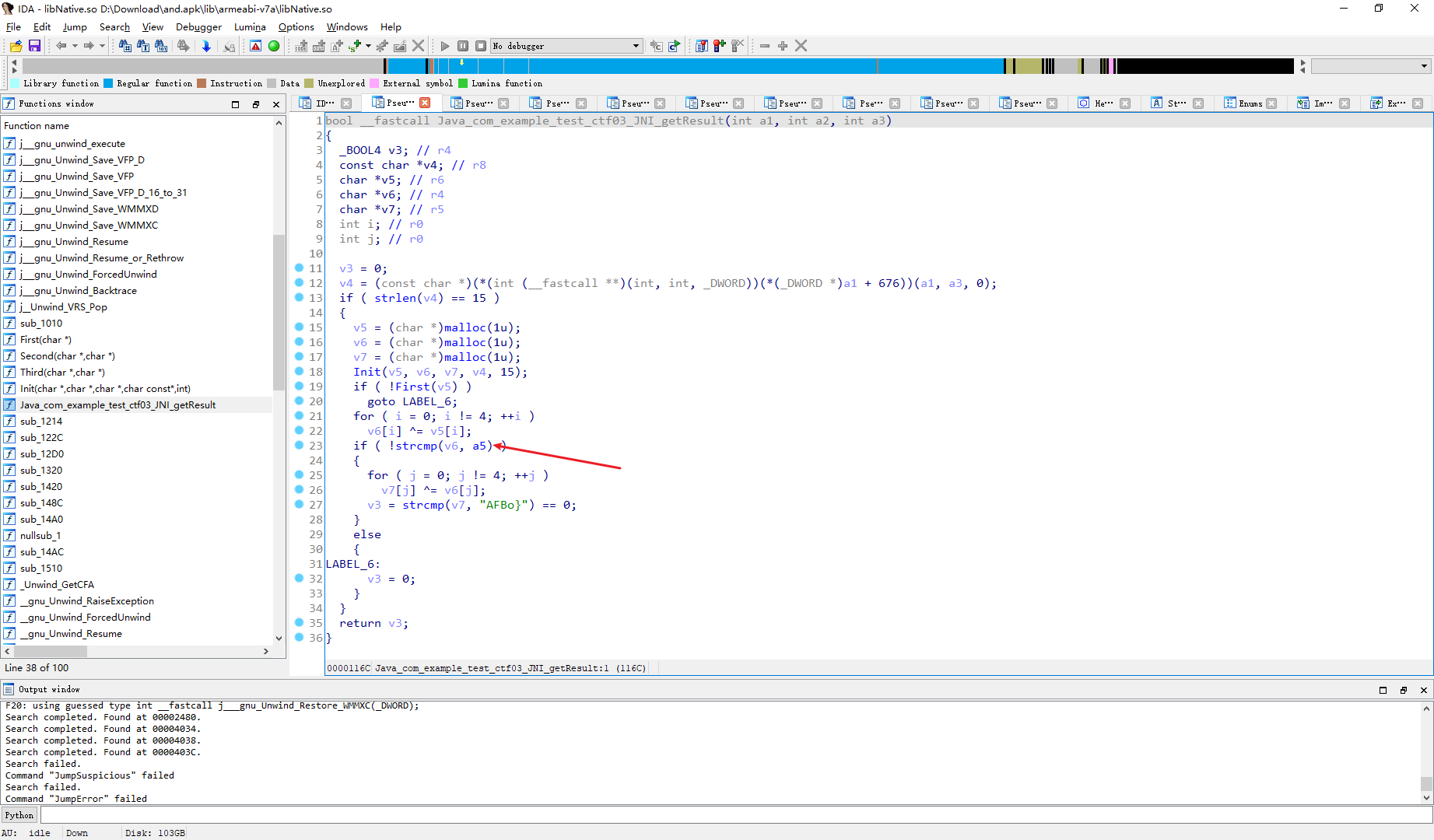Image resolution: width=1434 pixels, height=840 pixels.
Task: Open dropdown beside green-plus S icon
Action: (368, 46)
